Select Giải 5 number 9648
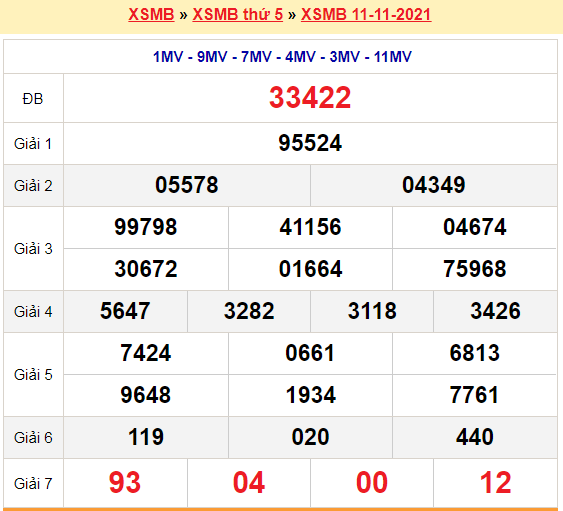The width and height of the screenshot is (563, 511). click(146, 395)
